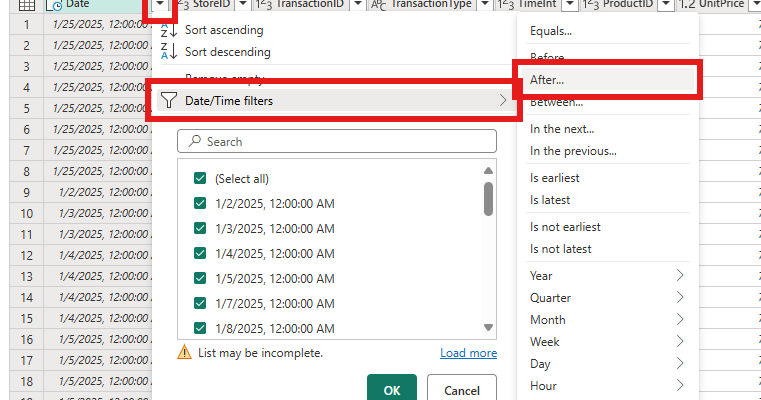Uncheck the (Select all) checkbox
Screen dimensions: 761x400
[200, 179]
